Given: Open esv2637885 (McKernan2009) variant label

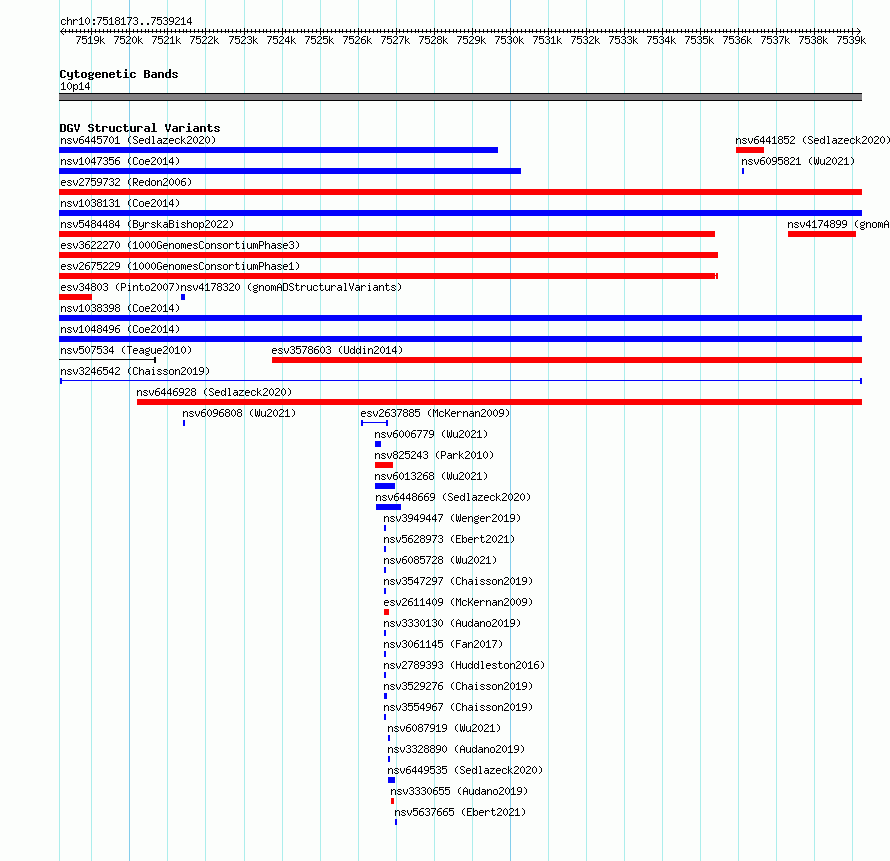Looking at the screenshot, I should [435, 413].
